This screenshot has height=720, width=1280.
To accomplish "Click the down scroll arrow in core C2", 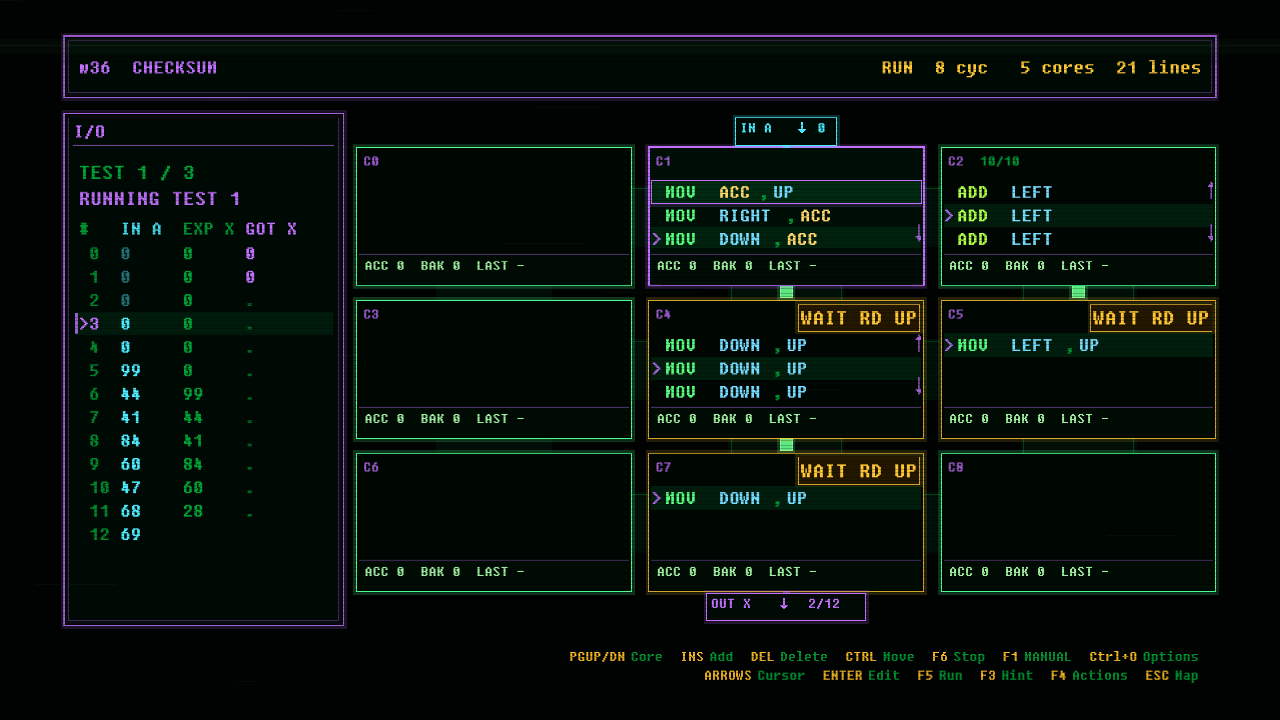I will point(1211,233).
